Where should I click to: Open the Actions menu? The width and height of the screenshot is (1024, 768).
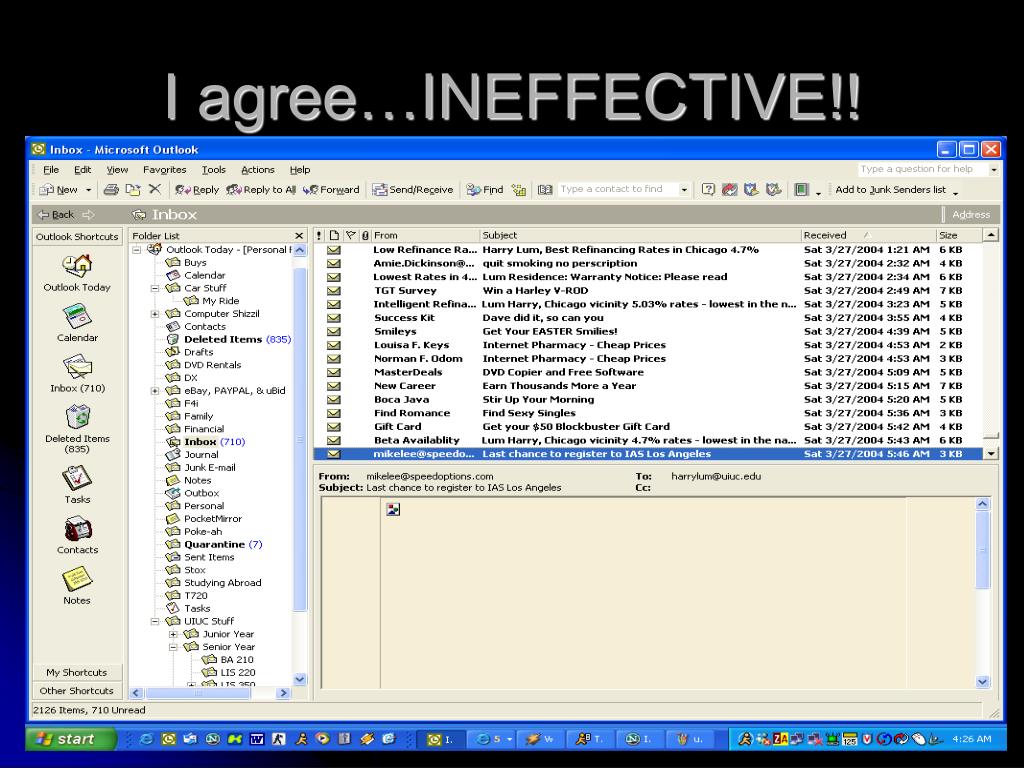pyautogui.click(x=258, y=170)
